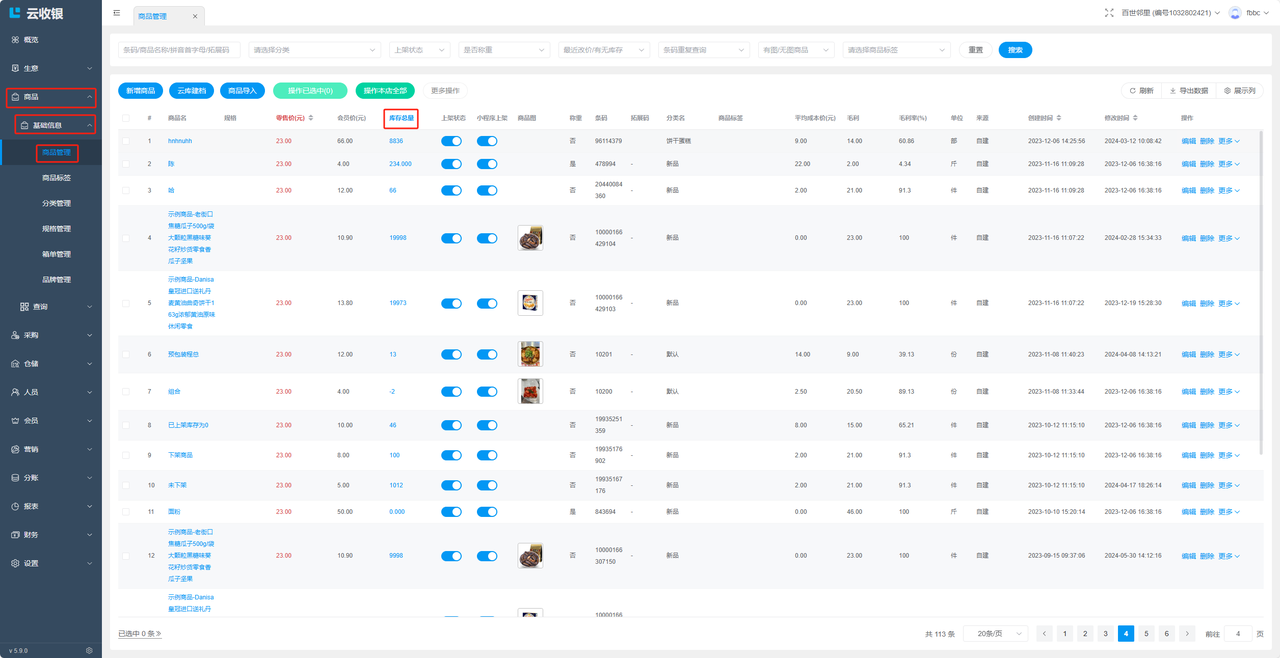Image resolution: width=1280 pixels, height=658 pixels.
Task: Open 商品标签 in the sidebar menu
Action: (57, 178)
